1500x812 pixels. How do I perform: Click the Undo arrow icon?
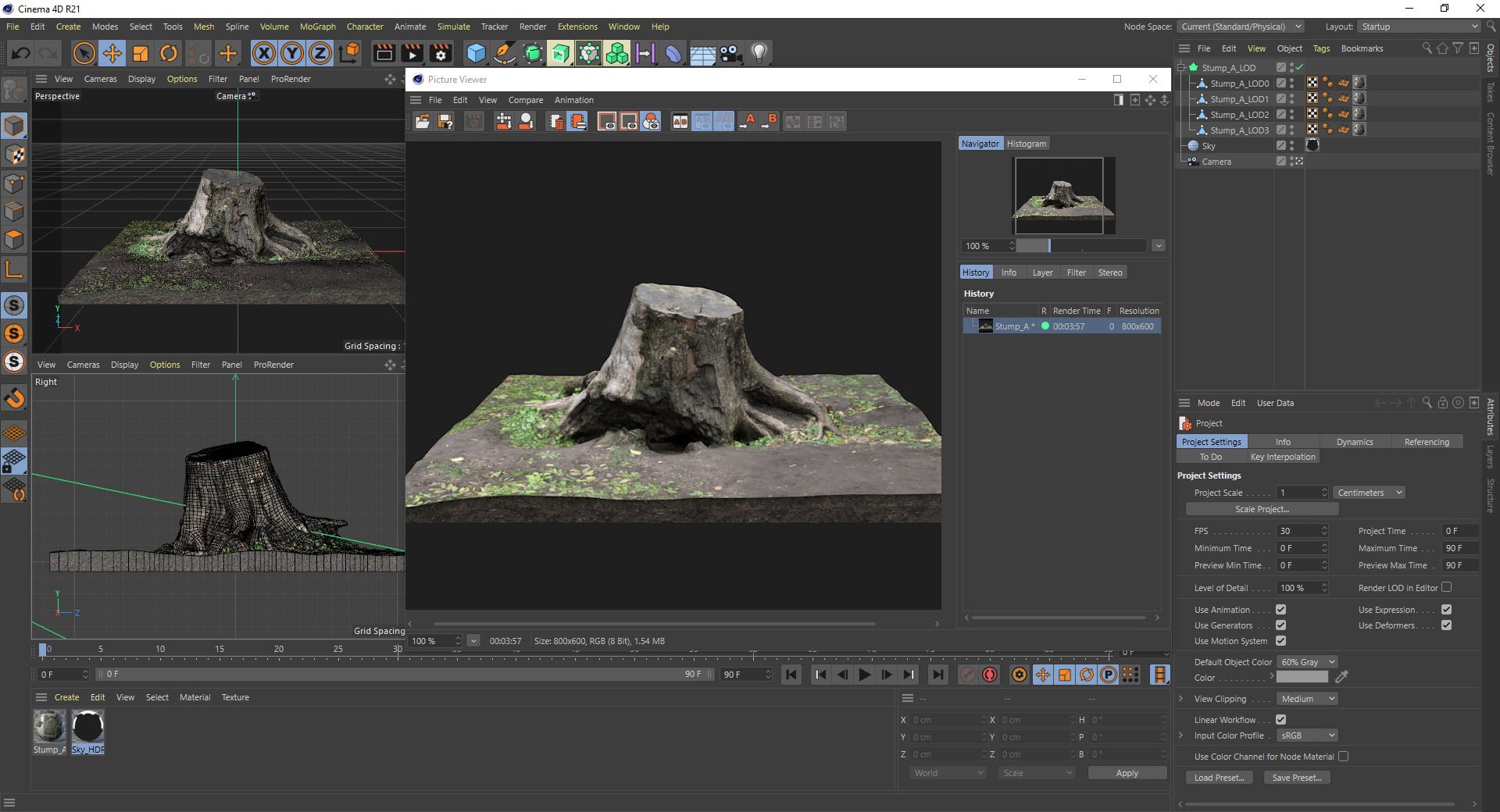(21, 53)
